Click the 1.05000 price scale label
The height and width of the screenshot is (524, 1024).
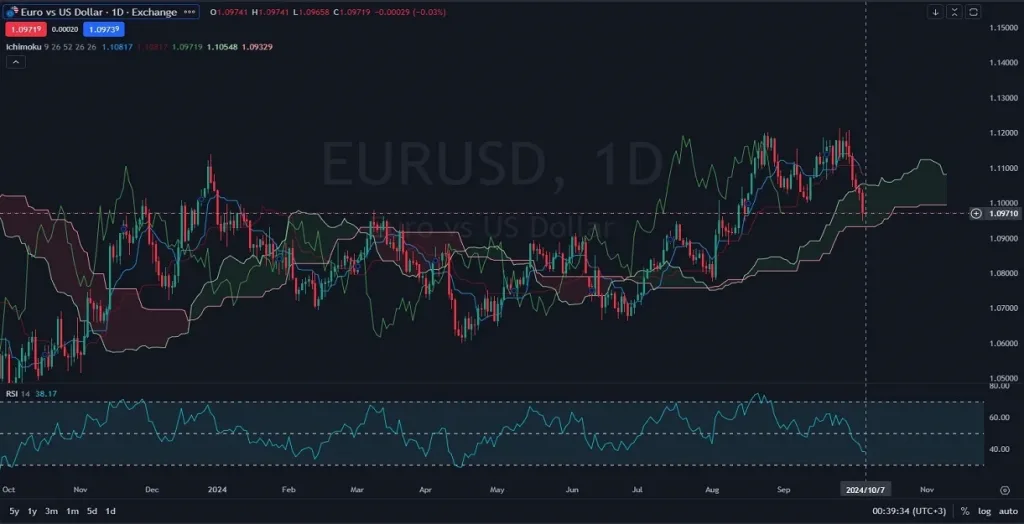pyautogui.click(x=1004, y=378)
